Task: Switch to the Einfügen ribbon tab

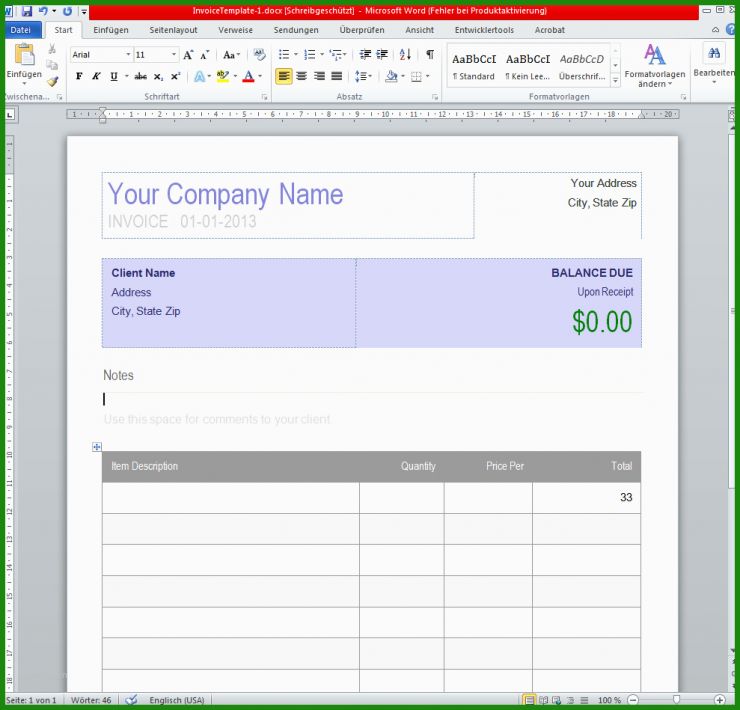Action: tap(110, 30)
